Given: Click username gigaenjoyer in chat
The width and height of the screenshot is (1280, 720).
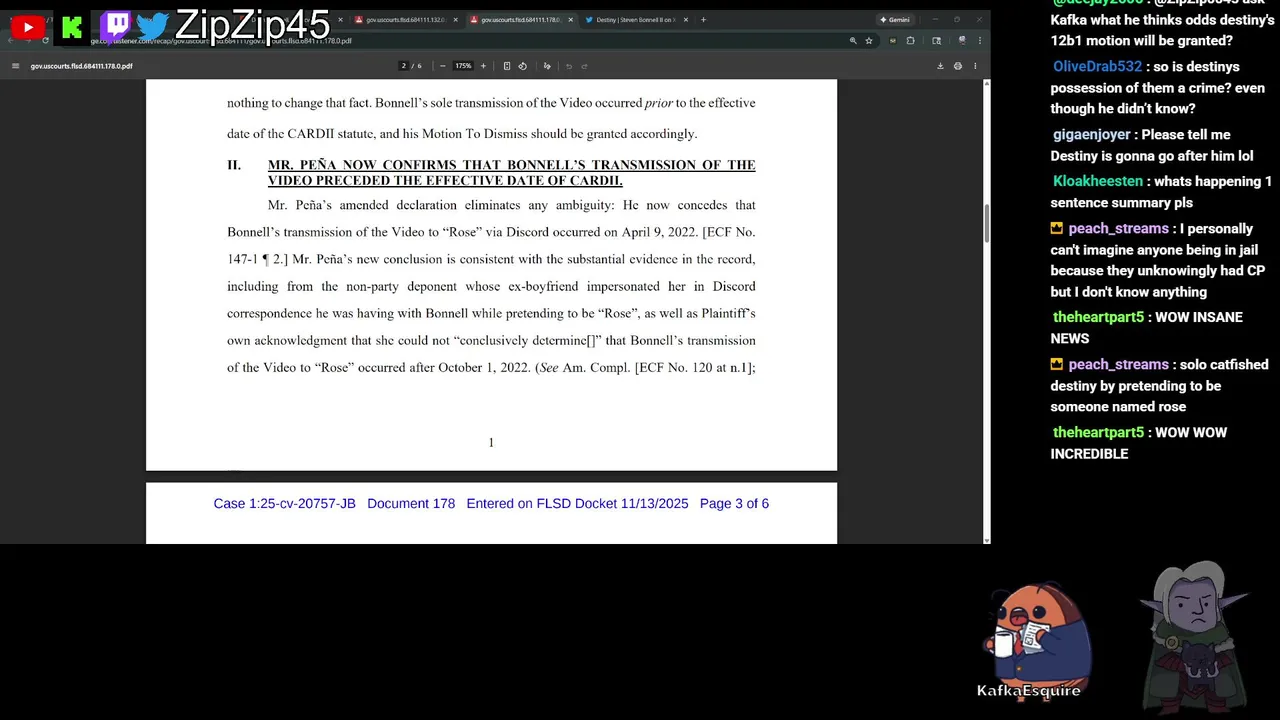Looking at the screenshot, I should pyautogui.click(x=1092, y=135).
